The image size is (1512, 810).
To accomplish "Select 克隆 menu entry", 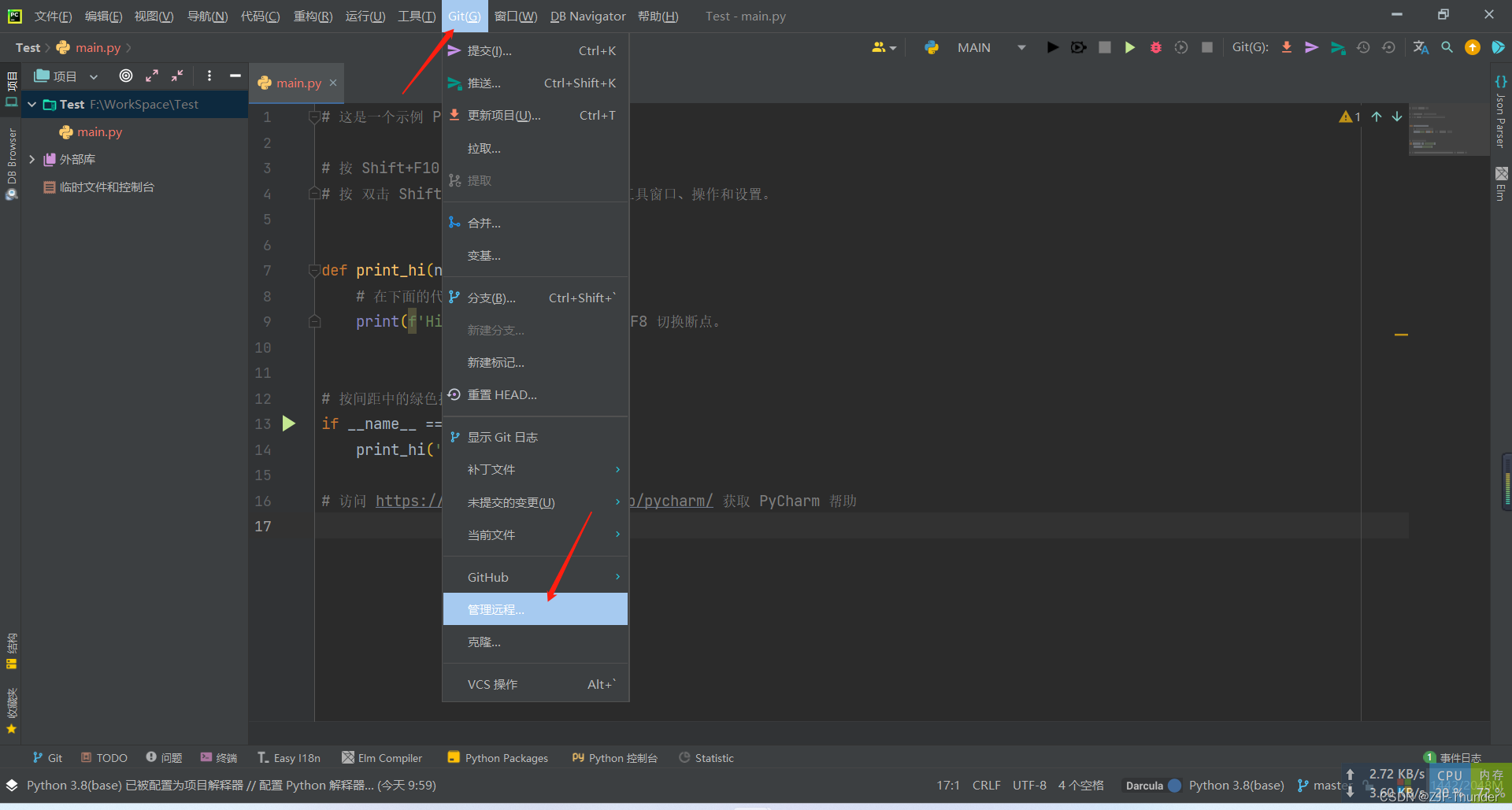I will click(535, 642).
